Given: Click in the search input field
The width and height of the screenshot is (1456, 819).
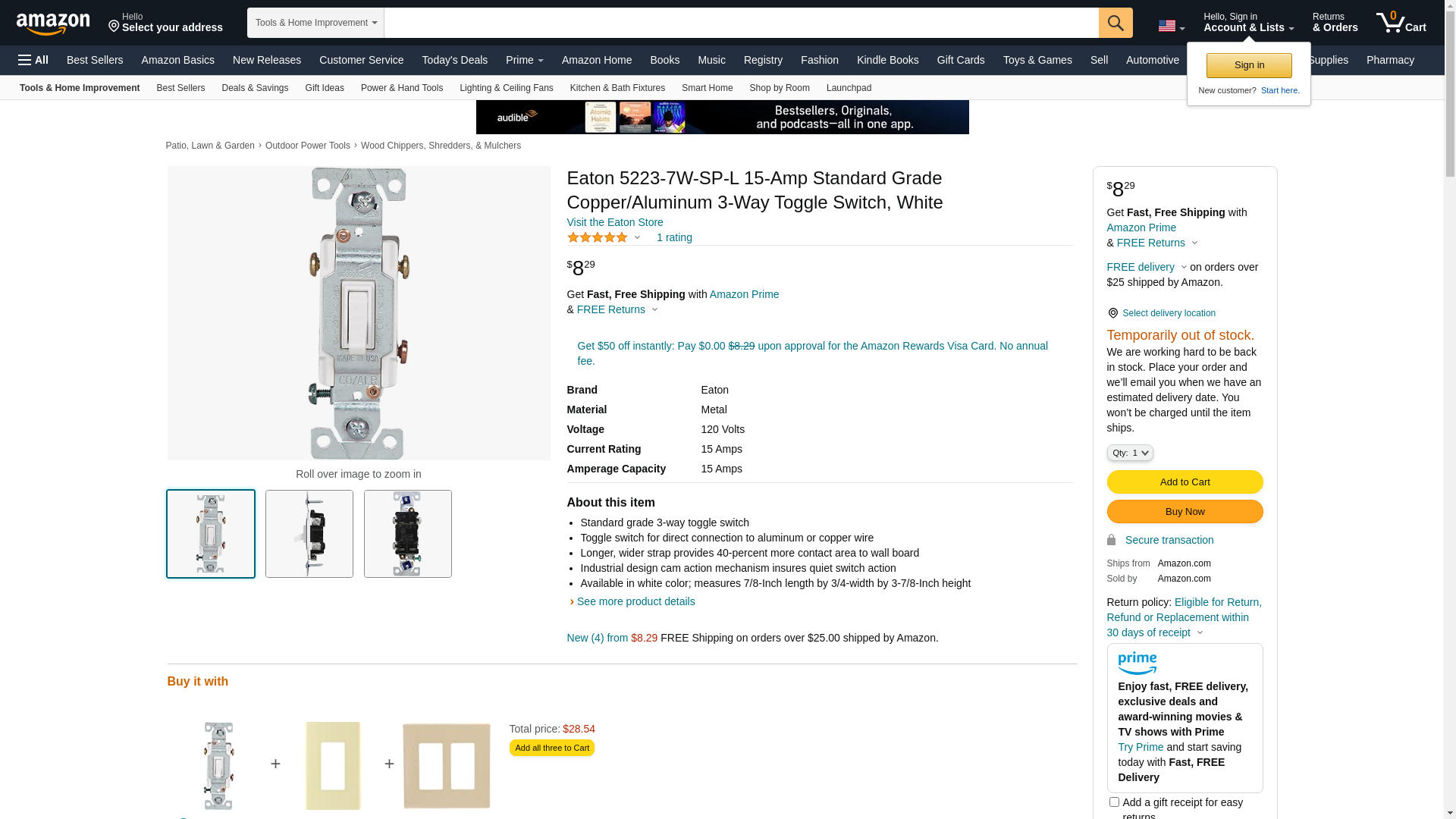Looking at the screenshot, I should point(740,23).
